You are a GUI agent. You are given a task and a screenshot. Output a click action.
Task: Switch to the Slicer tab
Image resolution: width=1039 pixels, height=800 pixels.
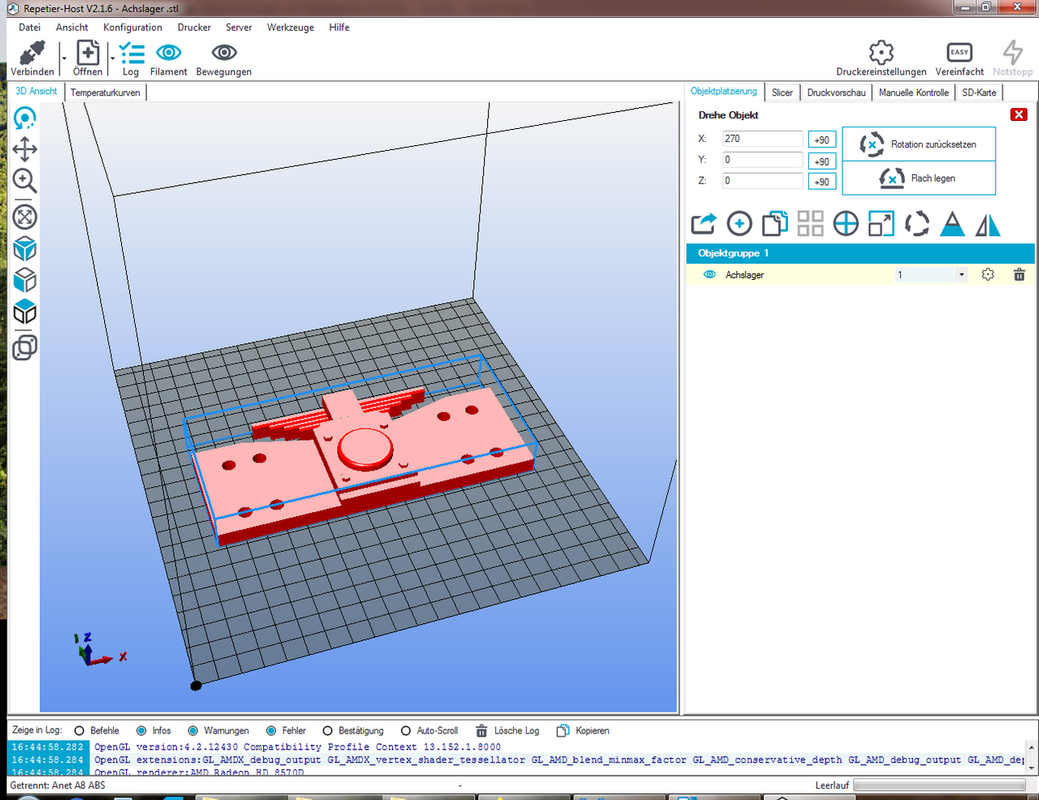point(782,92)
